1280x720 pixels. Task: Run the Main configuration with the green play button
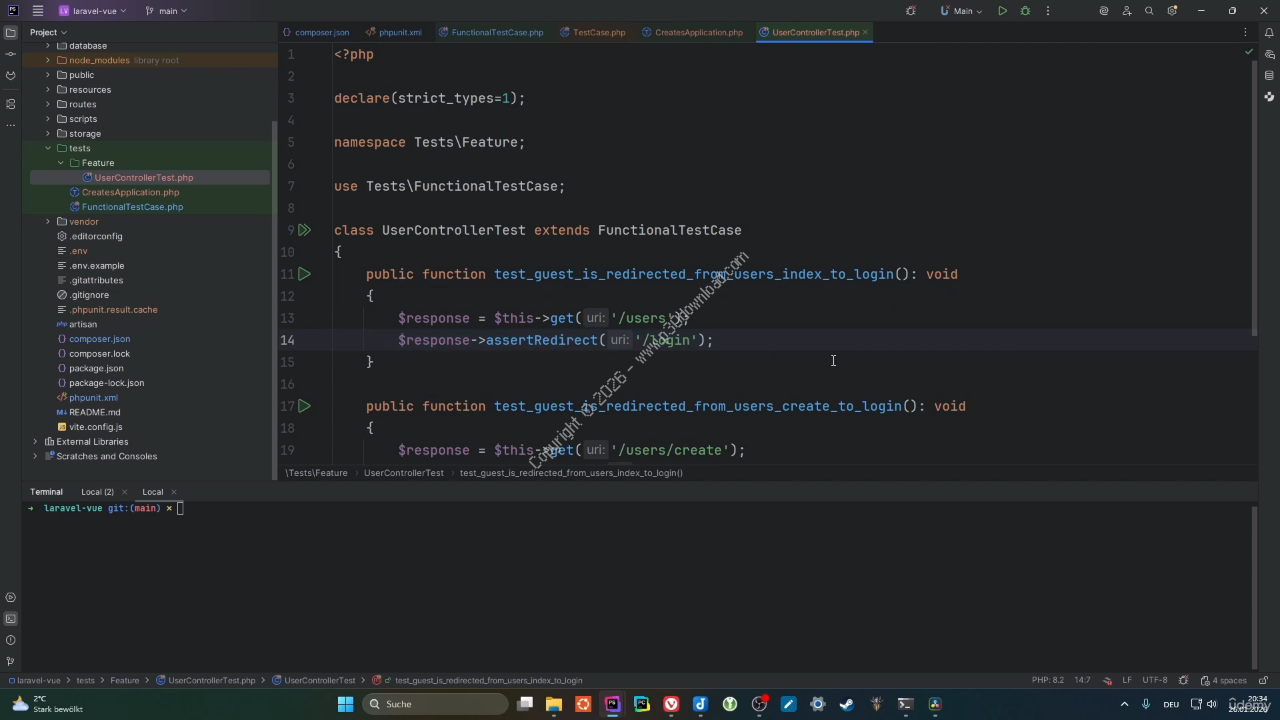click(1002, 11)
